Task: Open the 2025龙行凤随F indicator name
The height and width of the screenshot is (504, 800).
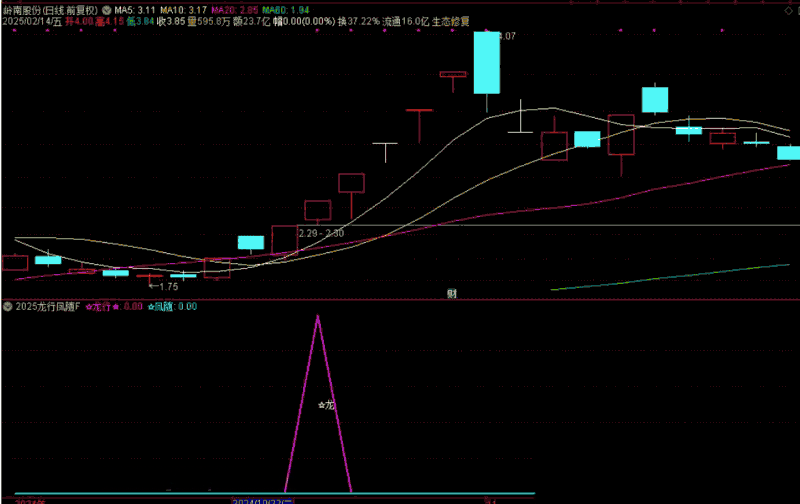Action: [x=47, y=307]
